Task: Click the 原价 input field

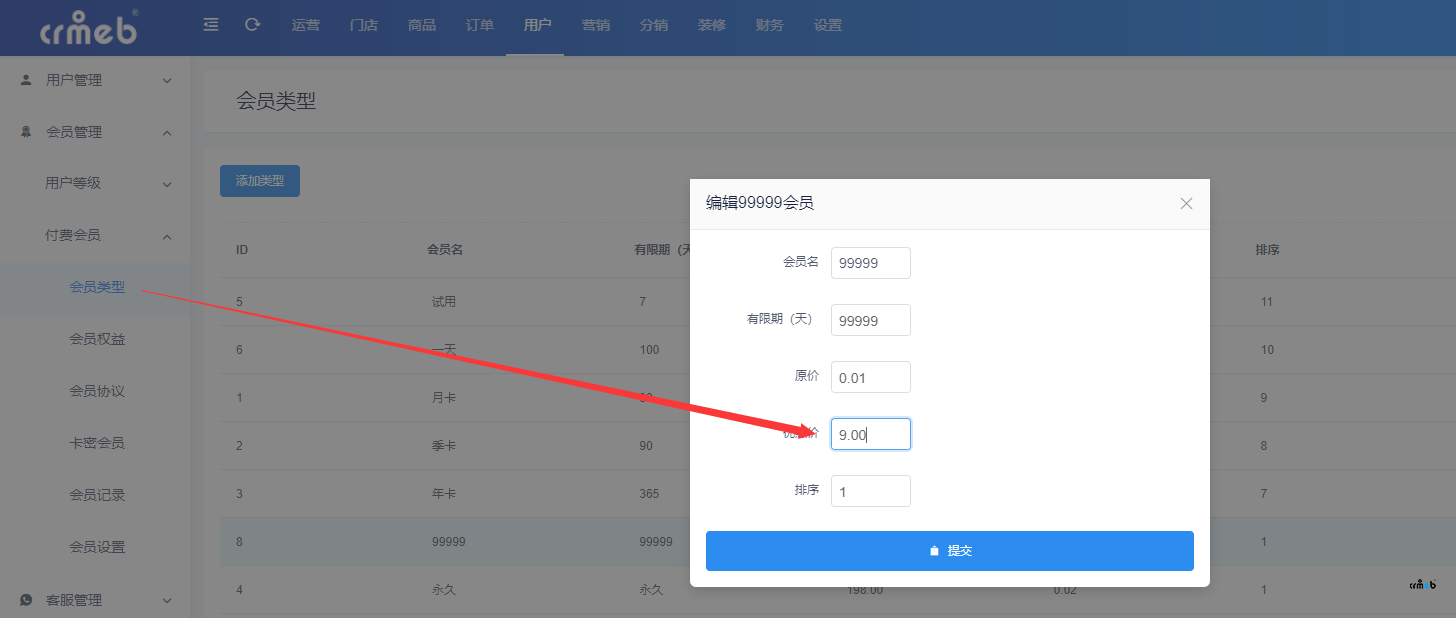Action: 871,377
